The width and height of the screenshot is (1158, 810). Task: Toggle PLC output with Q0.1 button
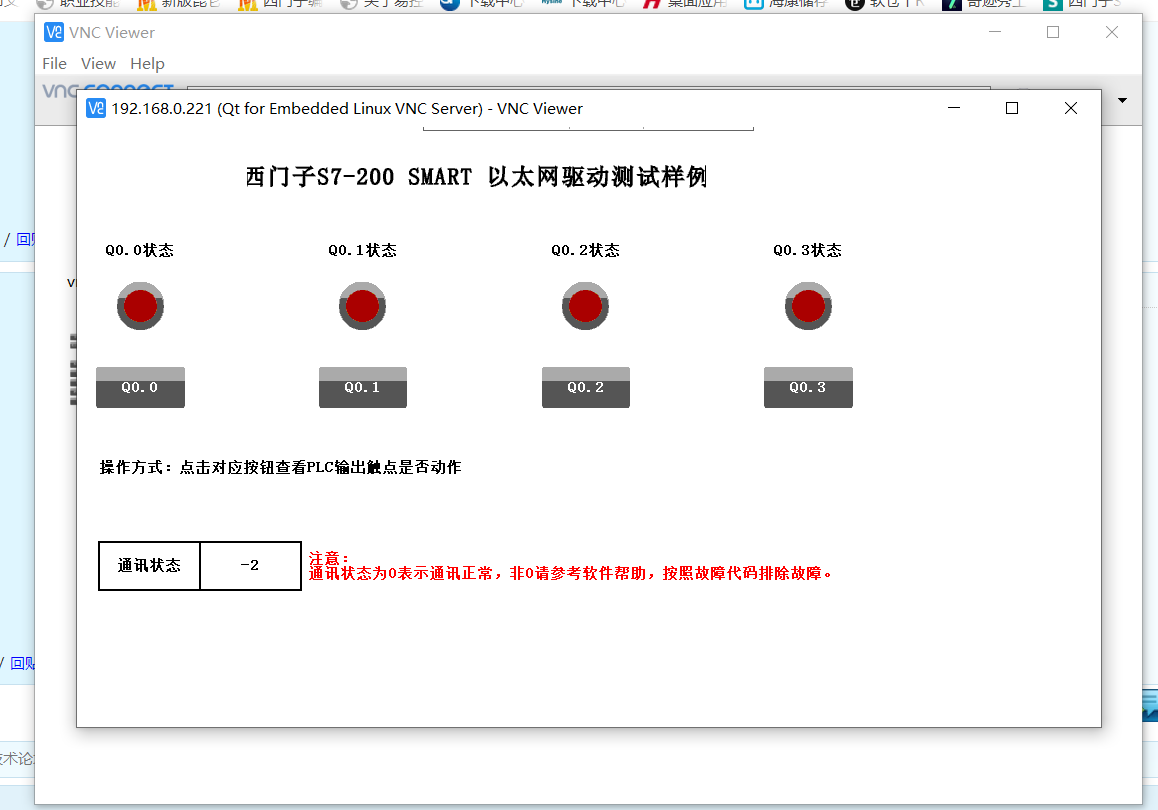(x=362, y=388)
